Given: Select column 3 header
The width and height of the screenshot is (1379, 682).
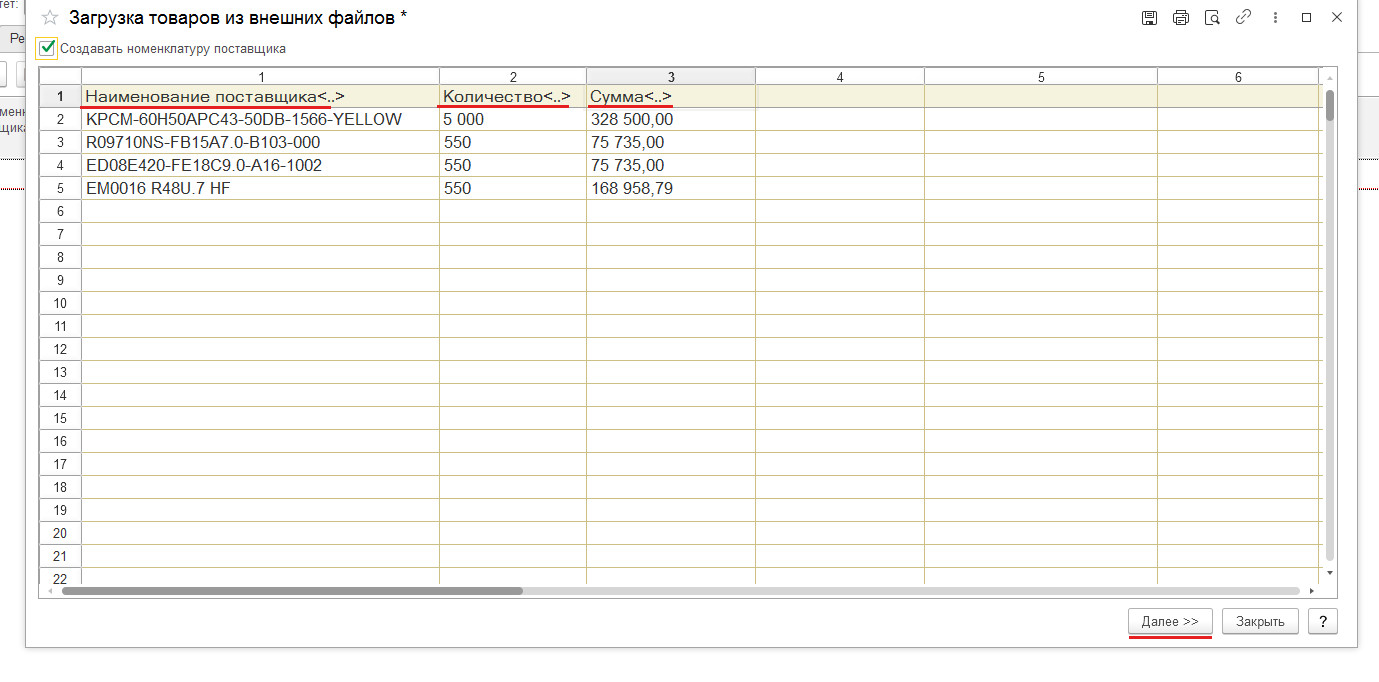Looking at the screenshot, I should [x=670, y=77].
